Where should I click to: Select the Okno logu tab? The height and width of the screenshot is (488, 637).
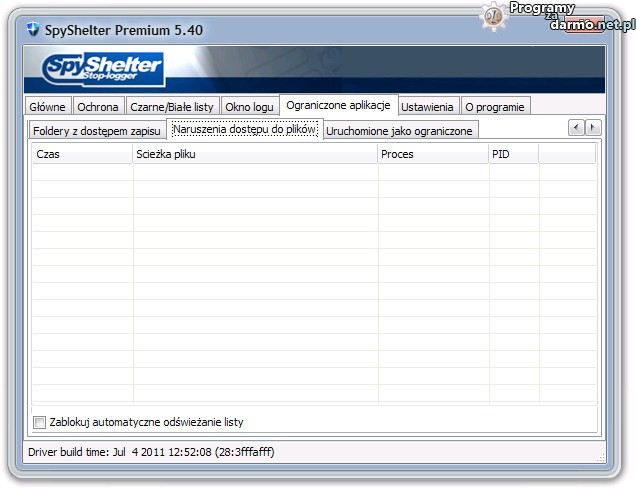[x=249, y=107]
